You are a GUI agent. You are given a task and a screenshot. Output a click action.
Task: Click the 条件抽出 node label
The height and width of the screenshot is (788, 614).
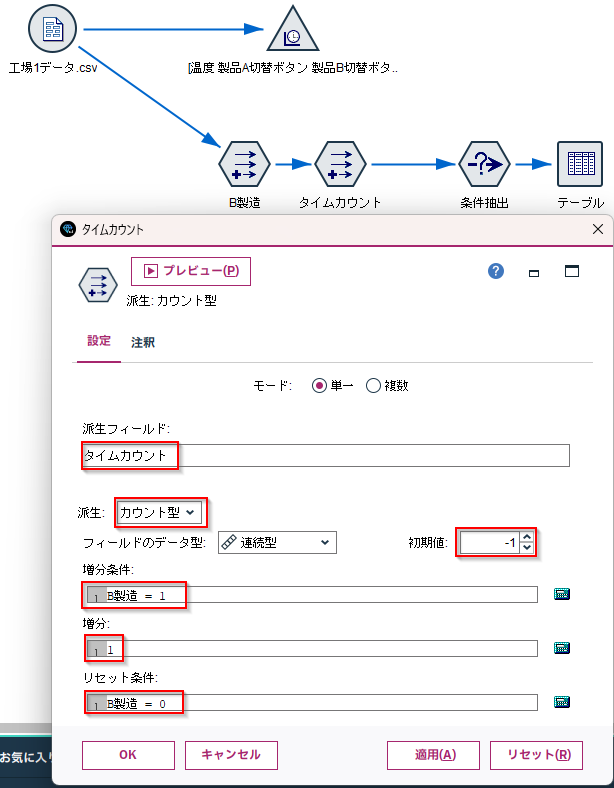click(484, 203)
